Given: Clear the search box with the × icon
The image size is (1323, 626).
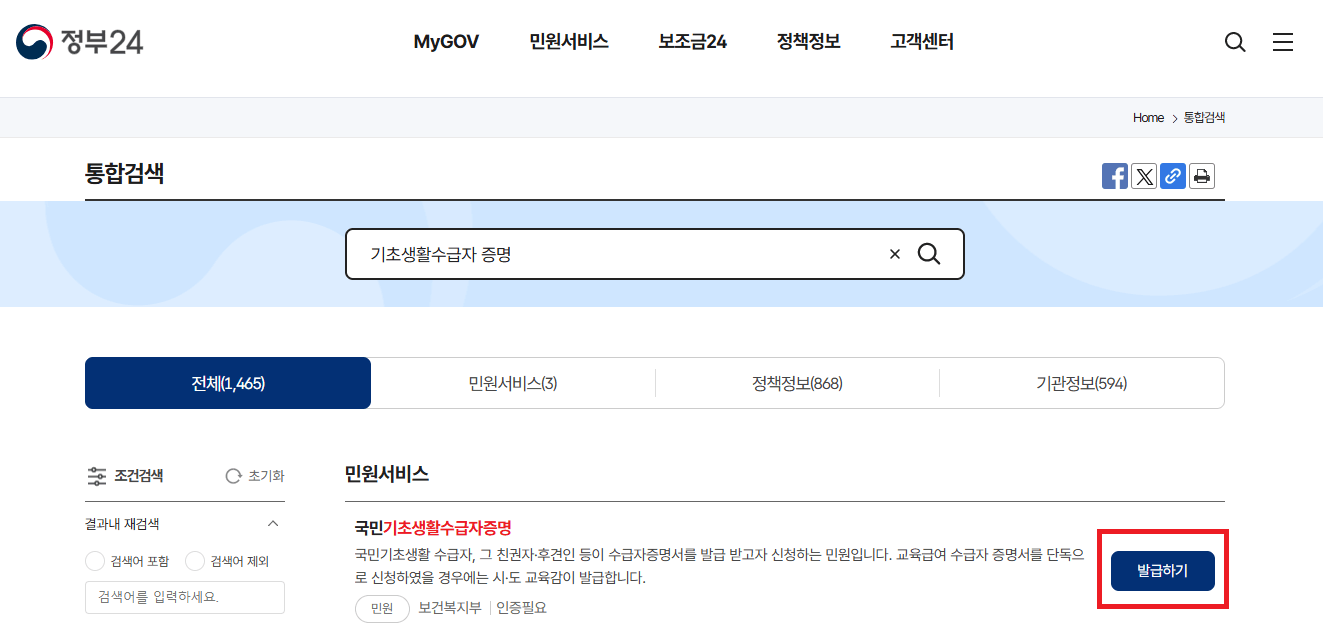Looking at the screenshot, I should [894, 254].
